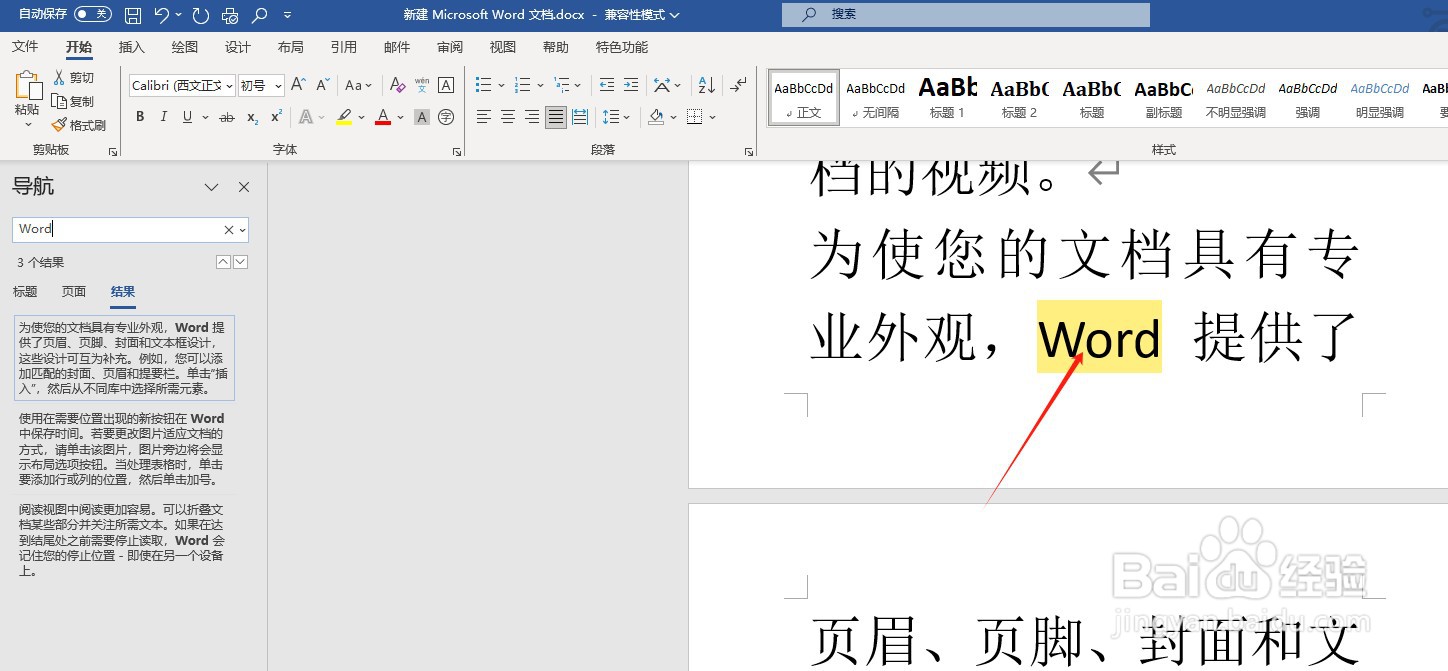Redo the last action
This screenshot has width=1448, height=671.
(201, 15)
